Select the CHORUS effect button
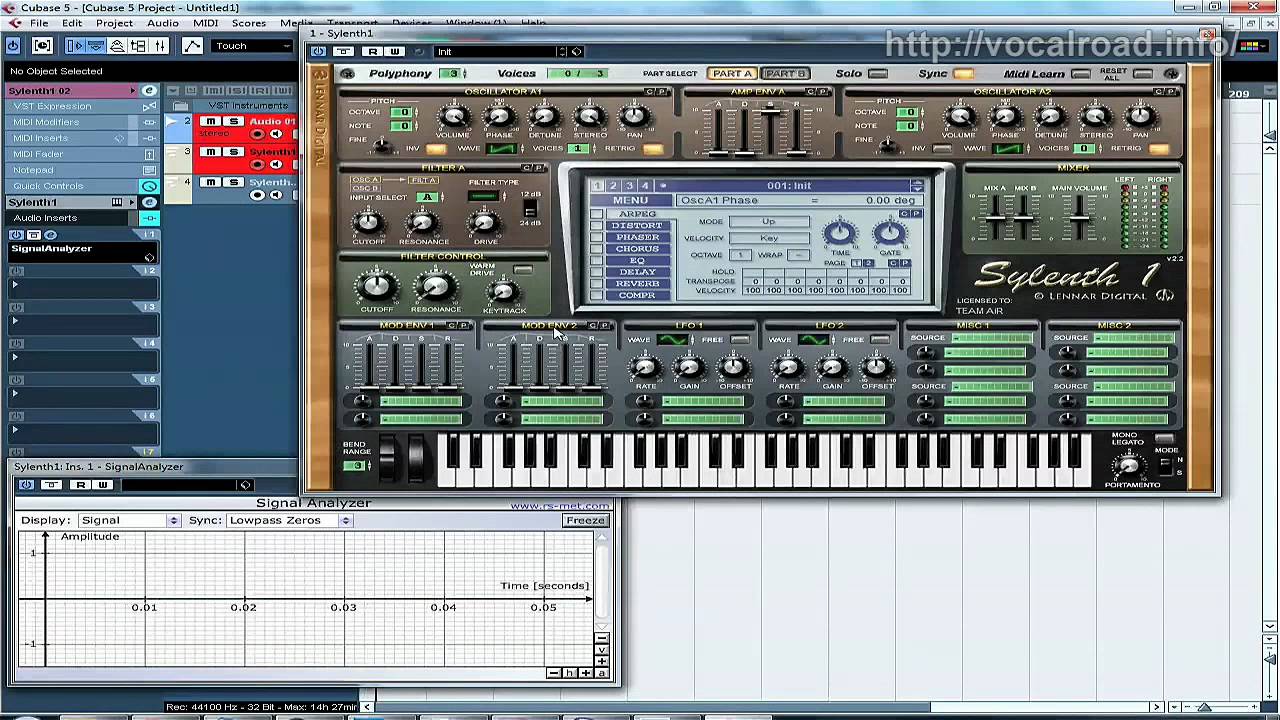 [637, 249]
